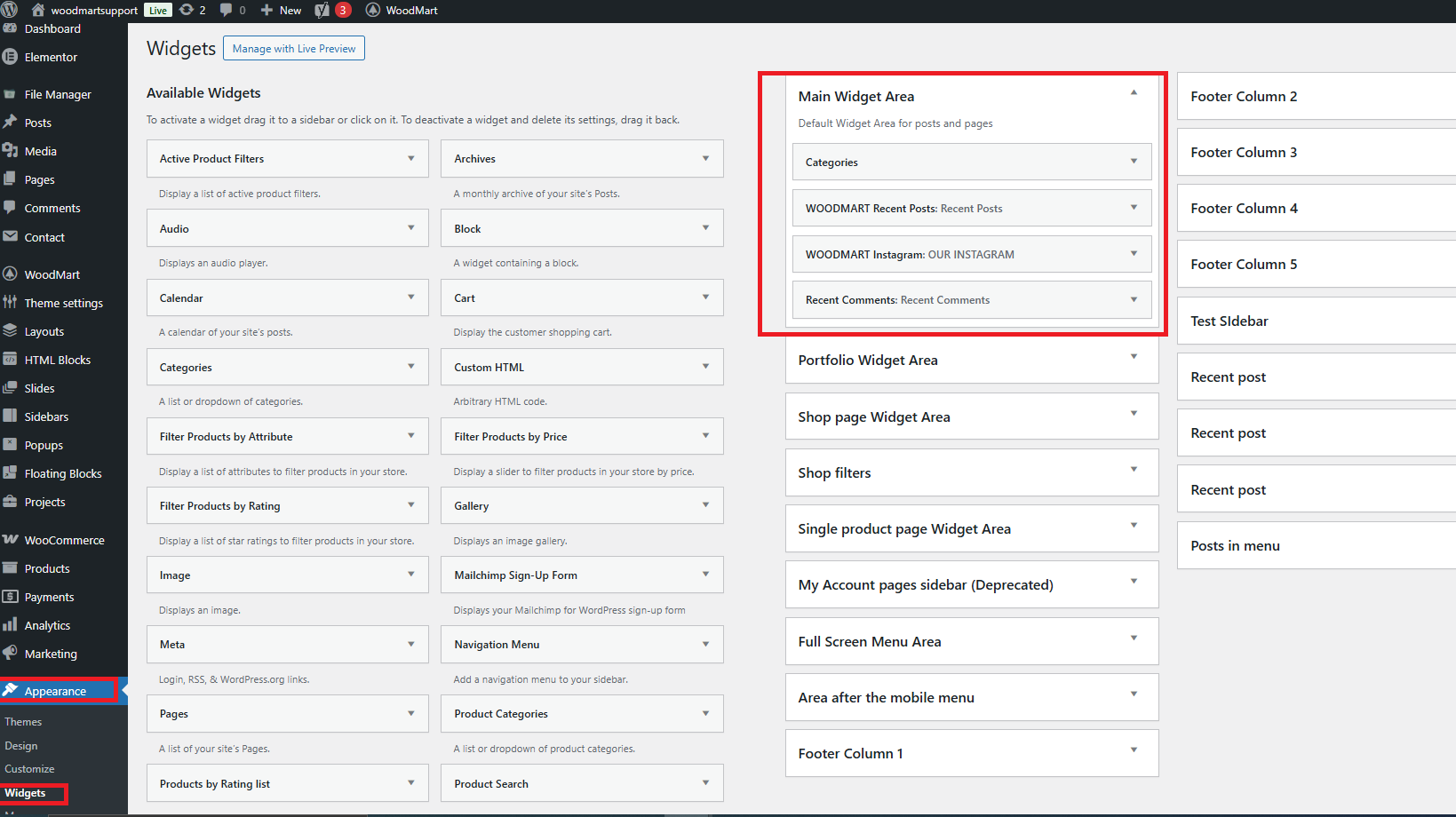Expand the Archives available widget
This screenshot has width=1456, height=817.
point(706,159)
